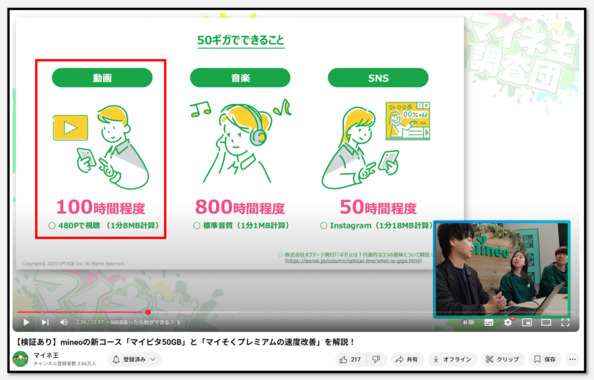Enter fullscreen mode
Viewport: 594px width, 380px height.
click(565, 322)
